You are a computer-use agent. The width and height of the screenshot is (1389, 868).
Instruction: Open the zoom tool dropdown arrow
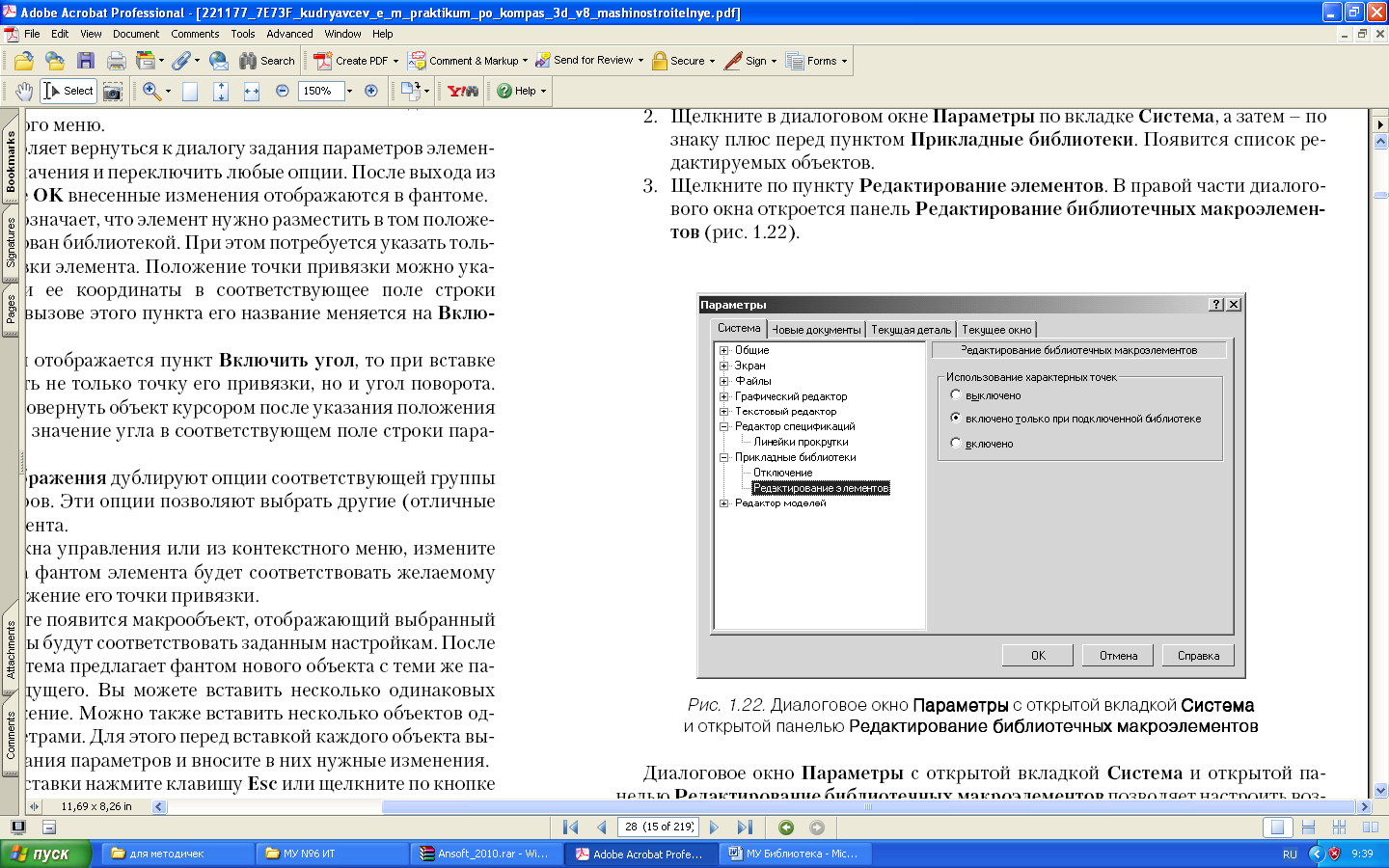point(168,91)
